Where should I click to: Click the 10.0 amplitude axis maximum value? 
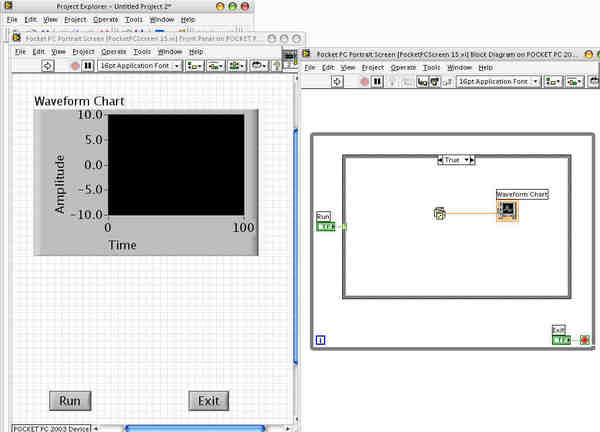pyautogui.click(x=90, y=114)
